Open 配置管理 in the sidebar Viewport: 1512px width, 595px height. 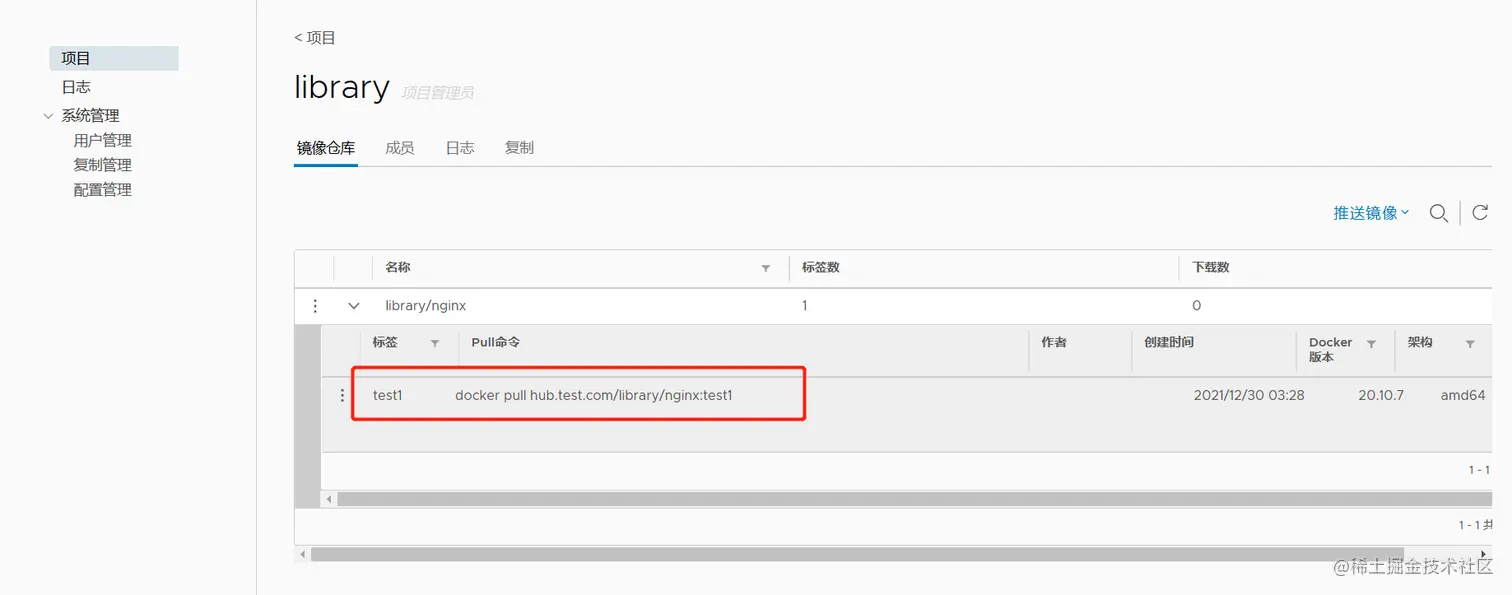click(102, 190)
